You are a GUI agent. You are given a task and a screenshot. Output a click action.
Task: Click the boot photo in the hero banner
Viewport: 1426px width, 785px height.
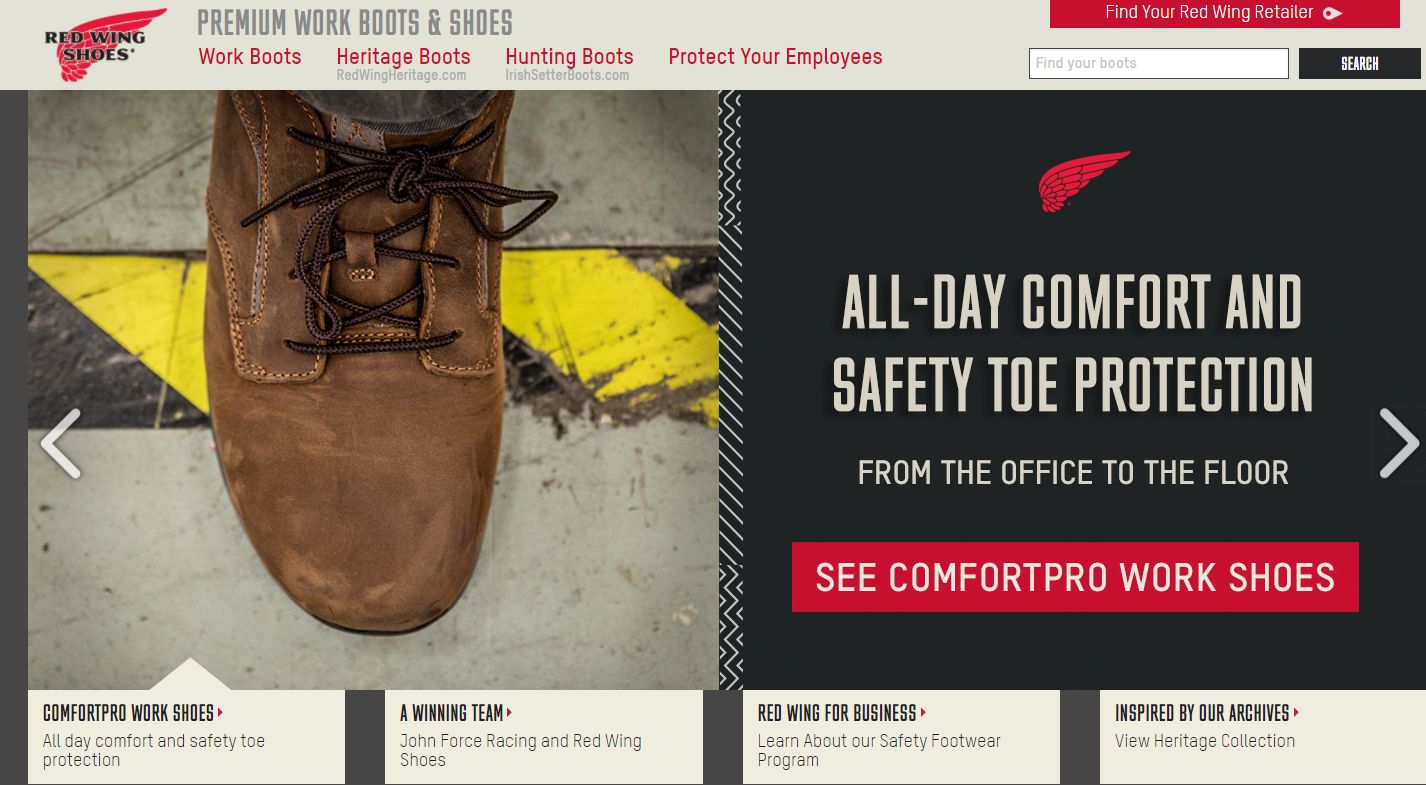click(373, 390)
